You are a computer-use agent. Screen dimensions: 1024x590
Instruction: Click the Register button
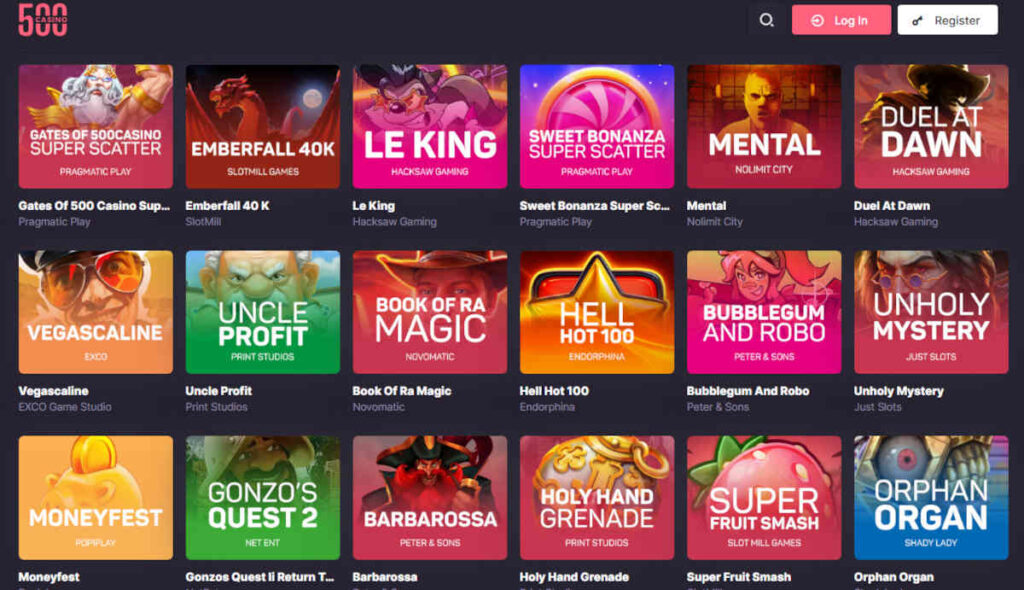pos(947,20)
